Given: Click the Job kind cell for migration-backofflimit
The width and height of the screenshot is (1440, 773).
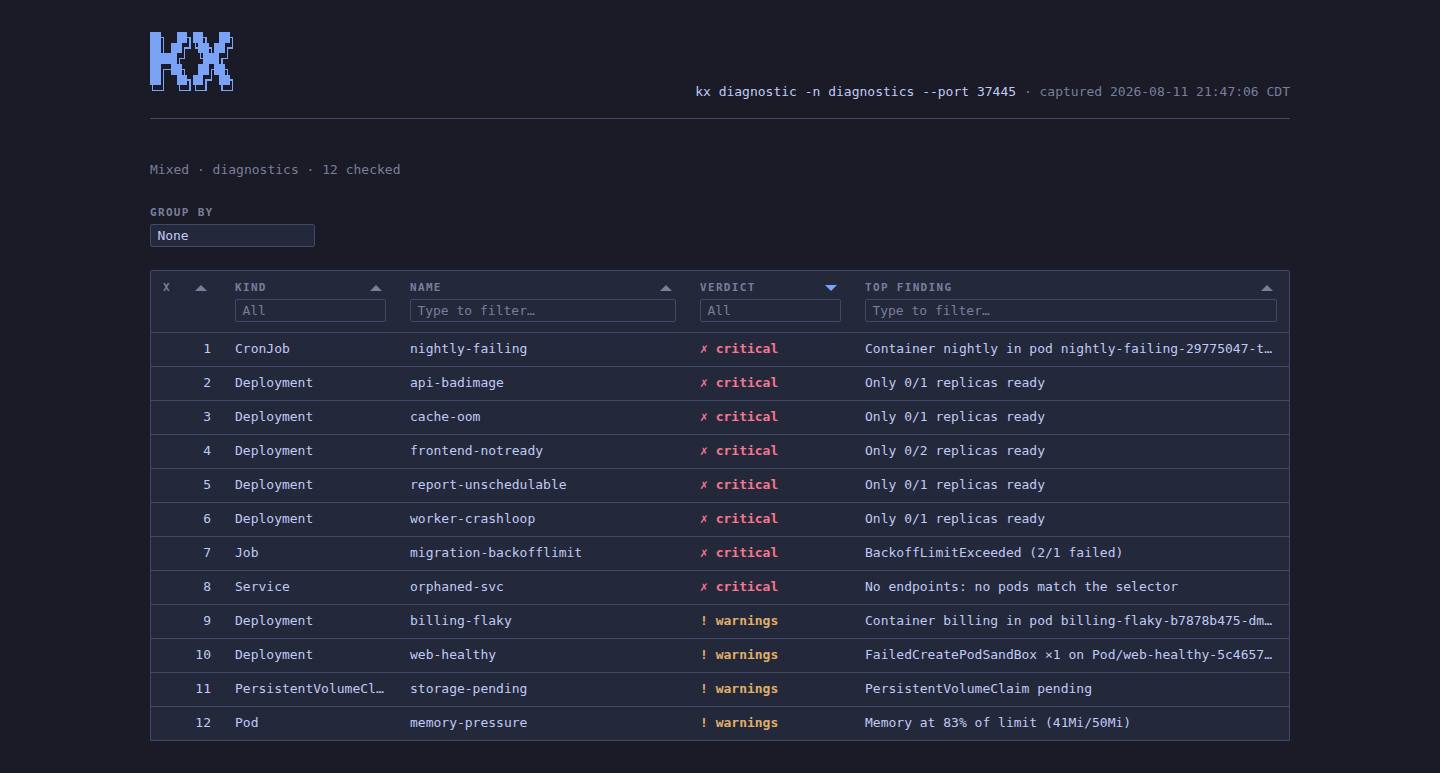Looking at the screenshot, I should [x=247, y=553].
